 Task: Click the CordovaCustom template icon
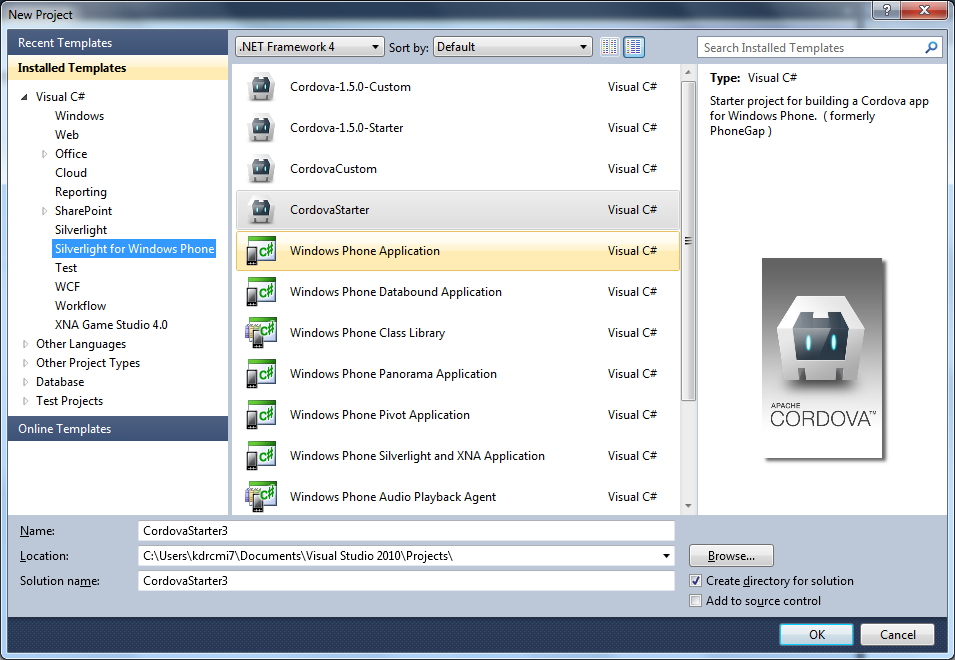click(261, 169)
